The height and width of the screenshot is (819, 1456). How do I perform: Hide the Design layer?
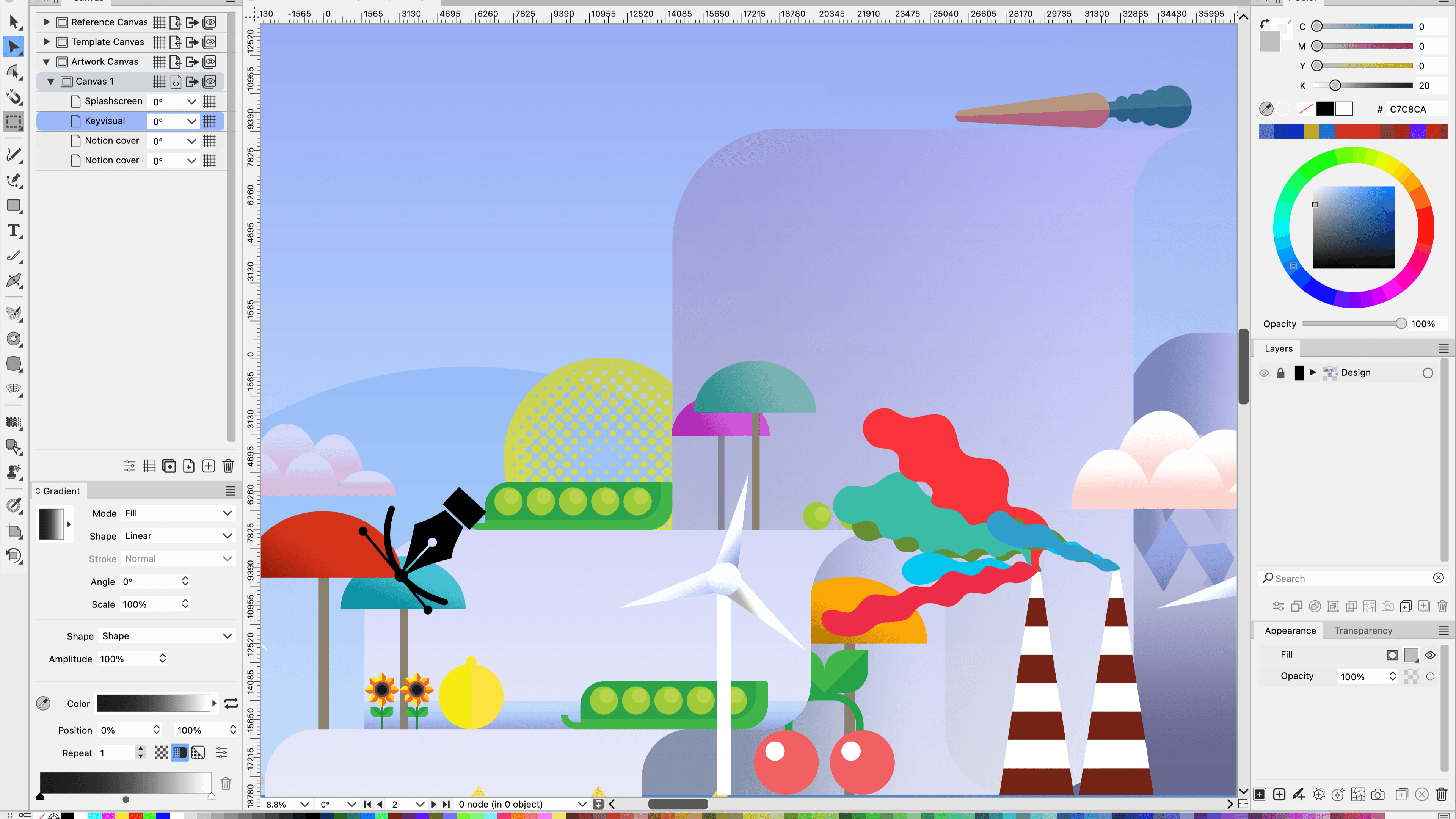pyautogui.click(x=1264, y=372)
